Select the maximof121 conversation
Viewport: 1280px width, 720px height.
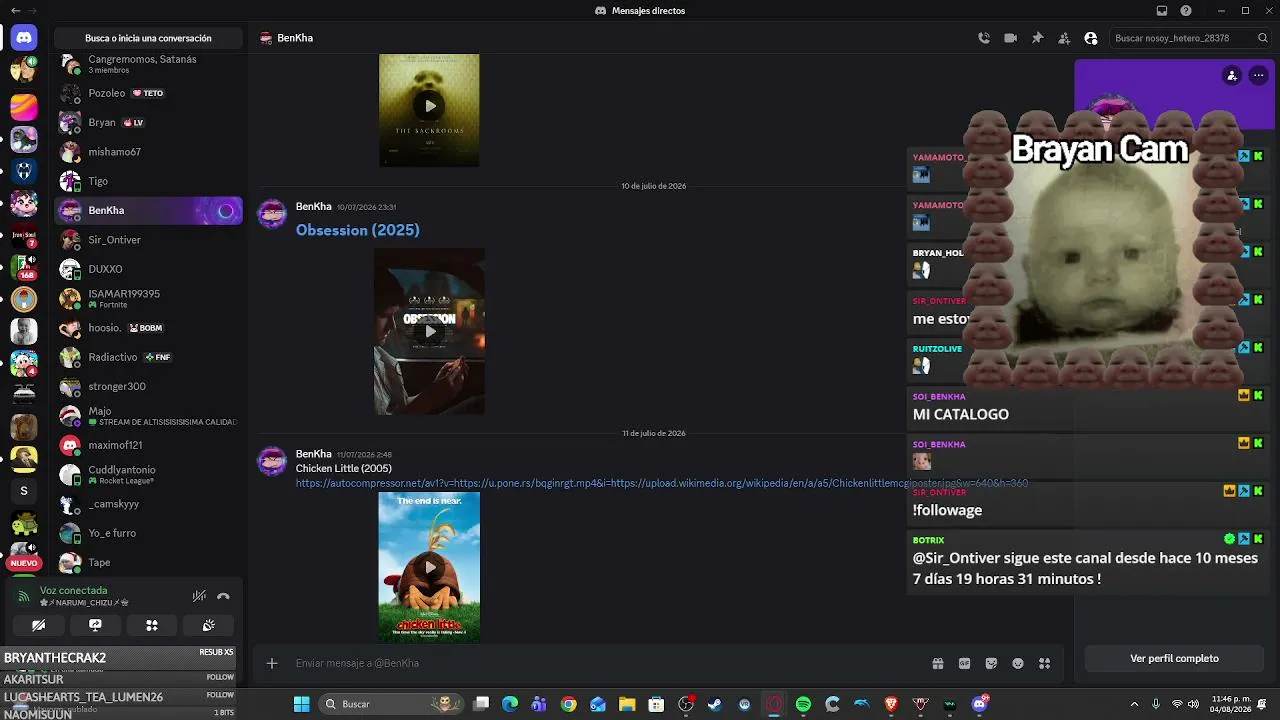click(x=148, y=445)
